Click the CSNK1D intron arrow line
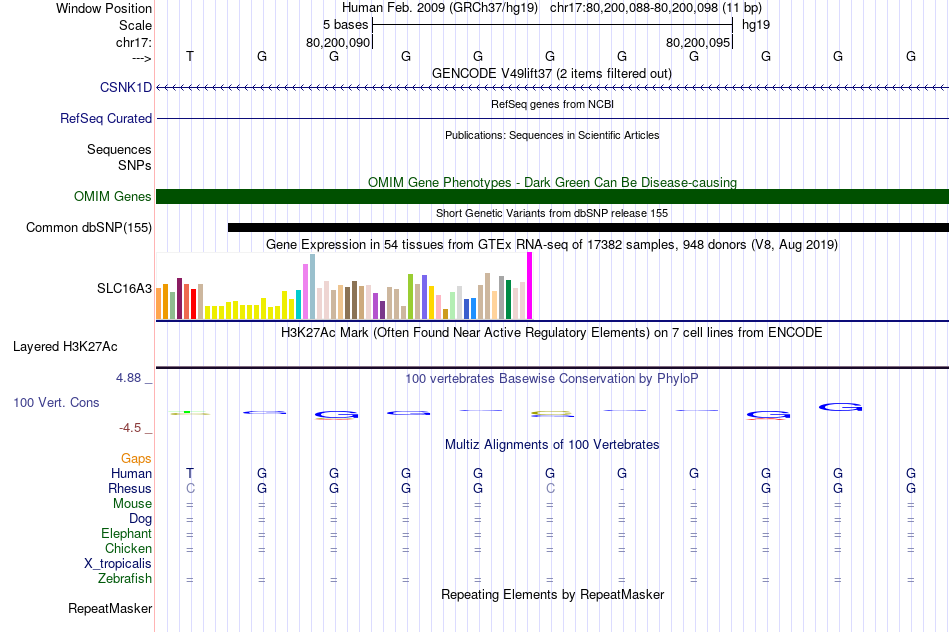The image size is (950, 632). pyautogui.click(x=553, y=88)
